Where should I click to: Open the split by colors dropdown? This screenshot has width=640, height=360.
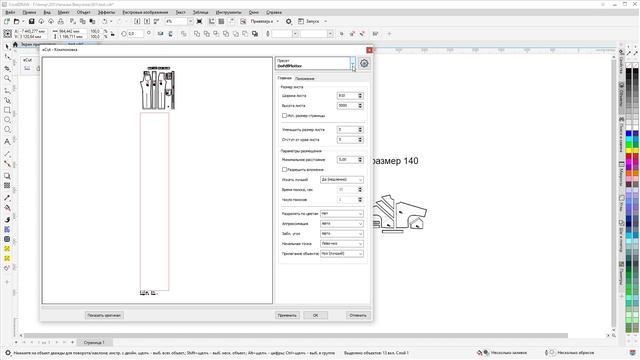pos(342,213)
